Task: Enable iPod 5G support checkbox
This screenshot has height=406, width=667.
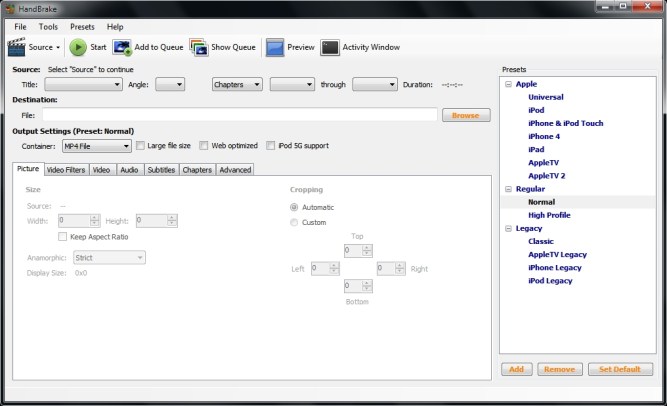Action: pos(271,146)
